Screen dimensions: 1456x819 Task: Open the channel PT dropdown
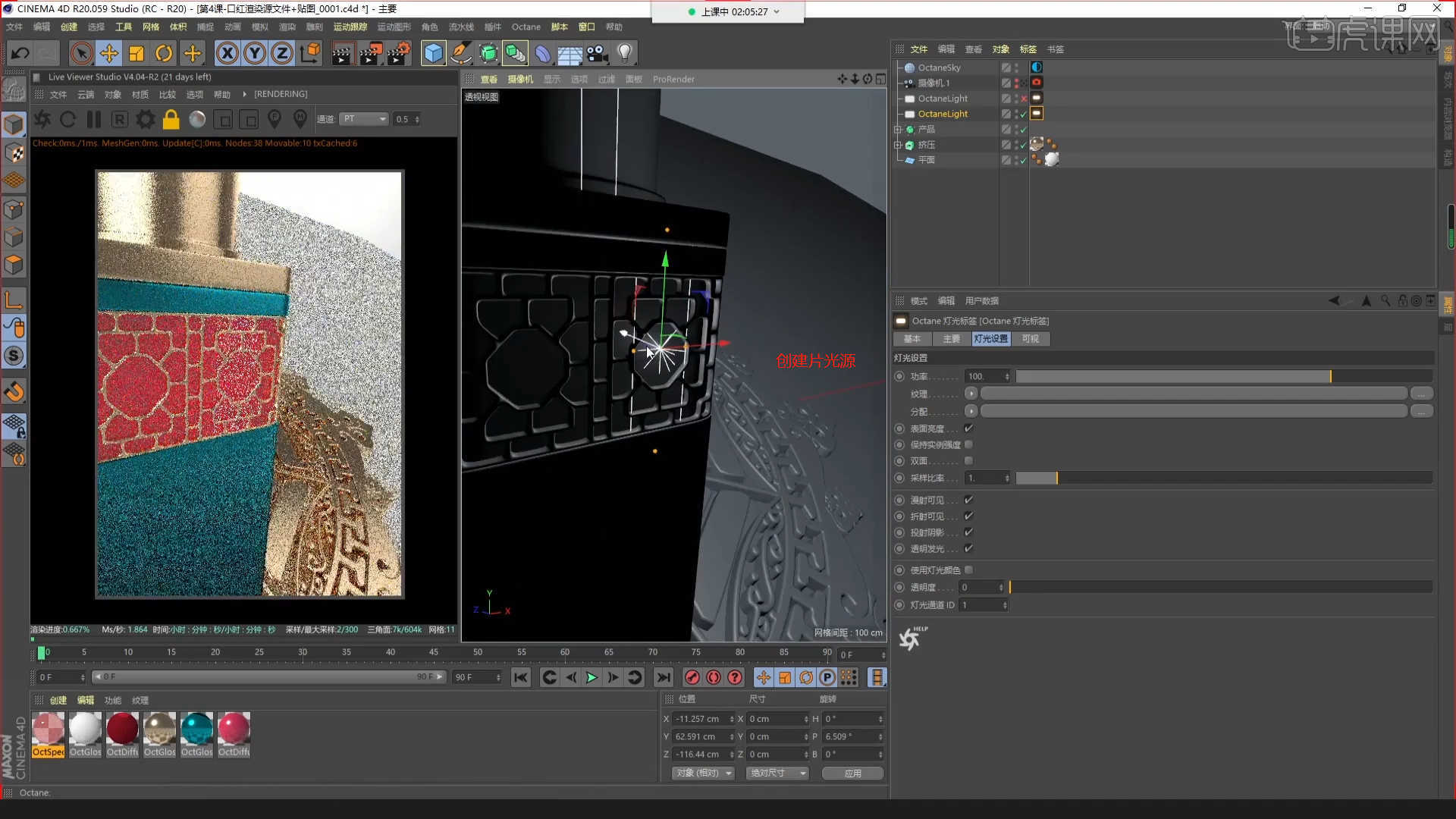[364, 119]
